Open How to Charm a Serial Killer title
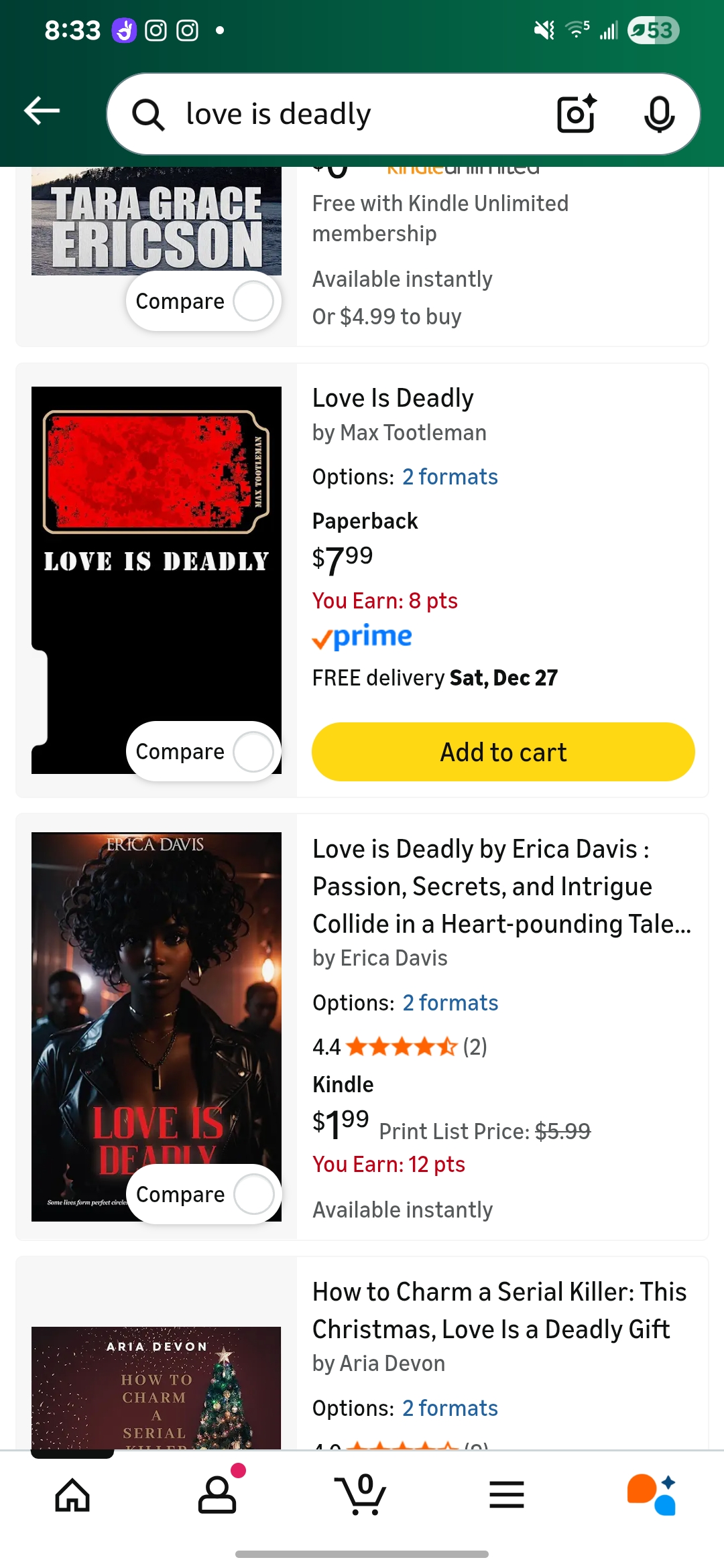This screenshot has height=1568, width=724. point(499,1310)
